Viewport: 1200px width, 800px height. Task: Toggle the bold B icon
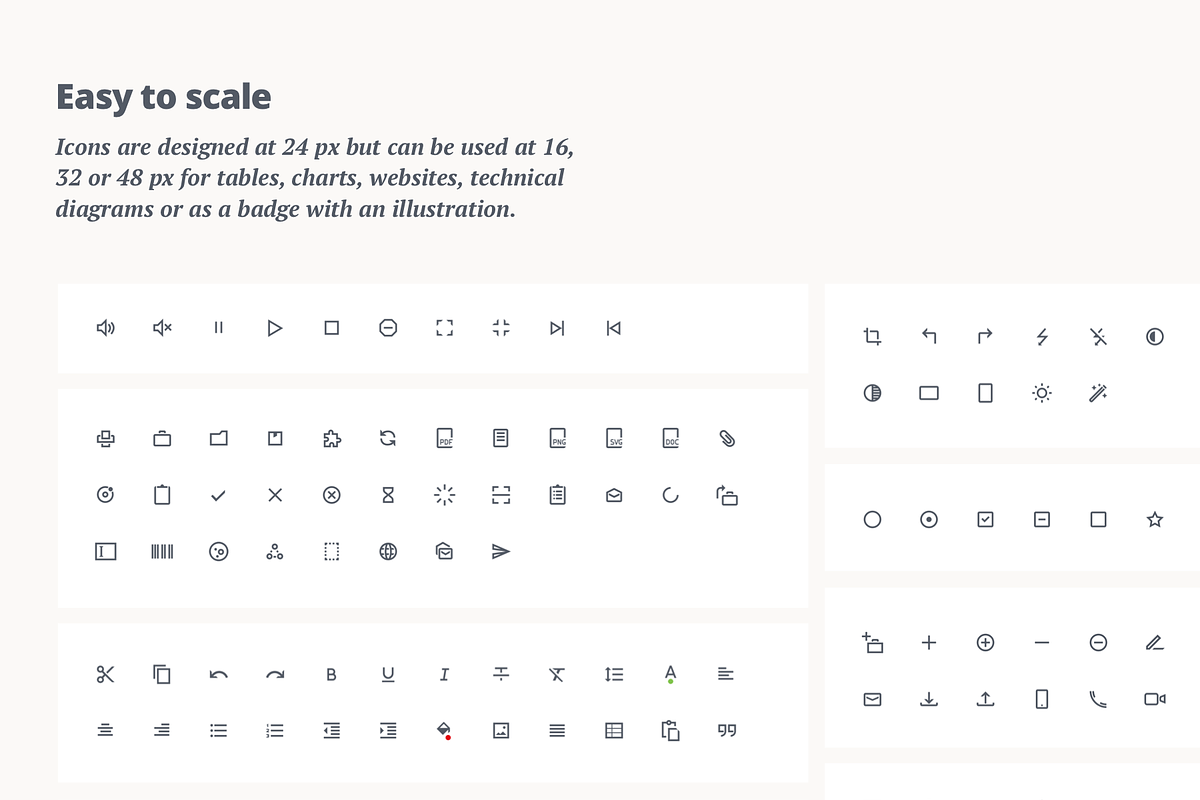click(x=332, y=674)
